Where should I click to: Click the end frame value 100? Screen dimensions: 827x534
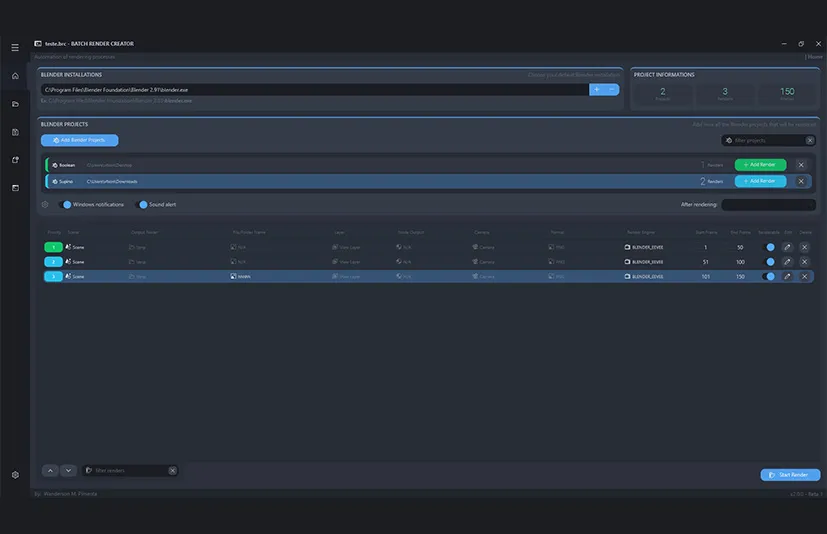tap(741, 262)
